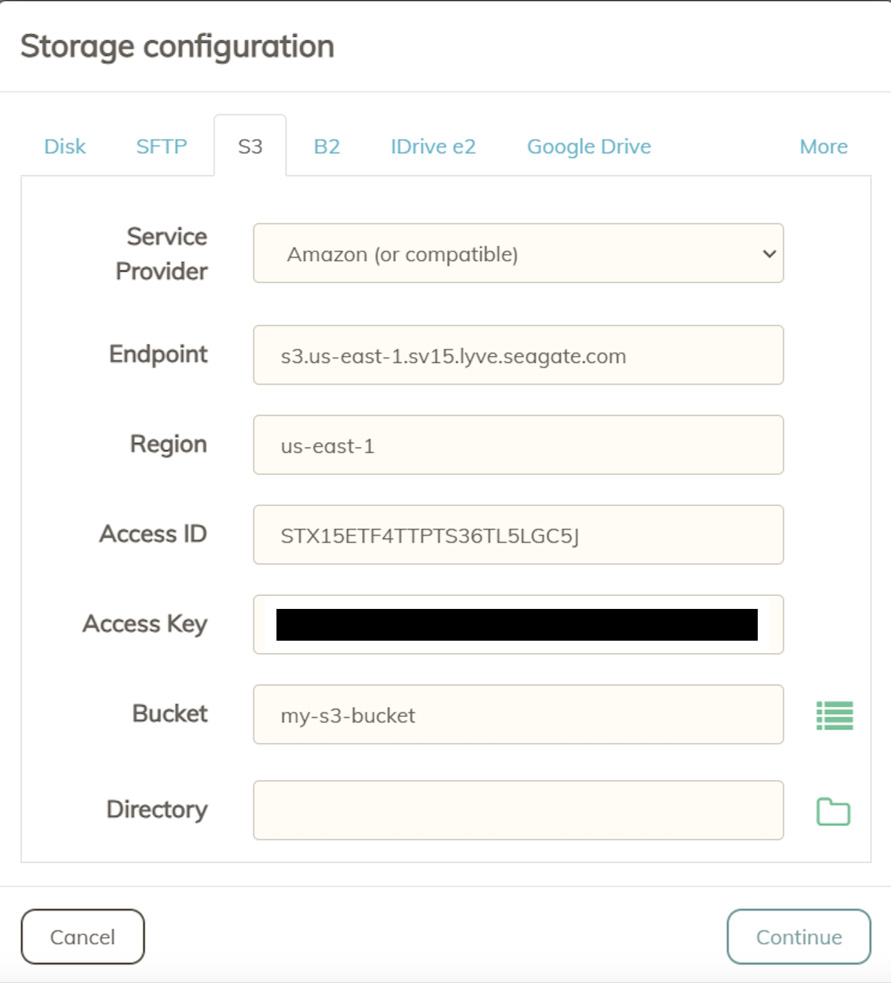Switch to the Disk tab
The image size is (891, 983).
(65, 147)
